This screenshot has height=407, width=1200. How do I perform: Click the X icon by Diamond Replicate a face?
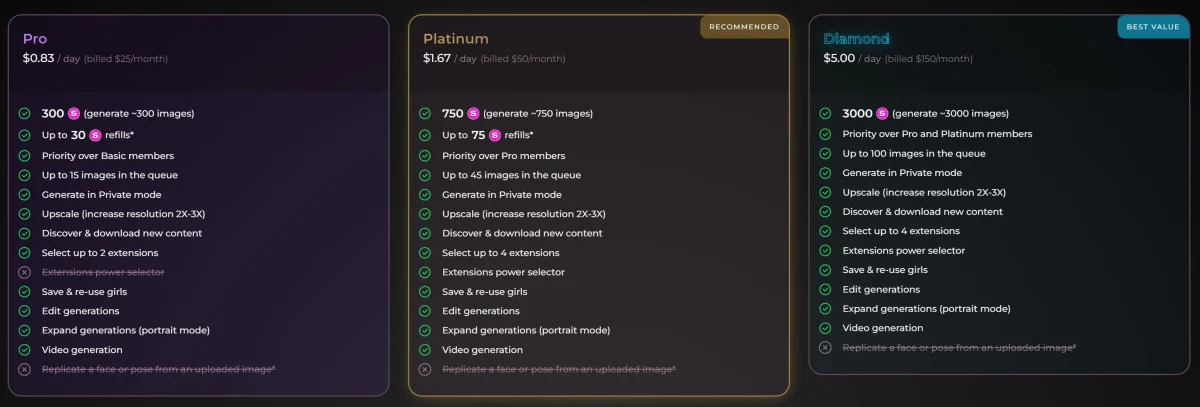(825, 347)
